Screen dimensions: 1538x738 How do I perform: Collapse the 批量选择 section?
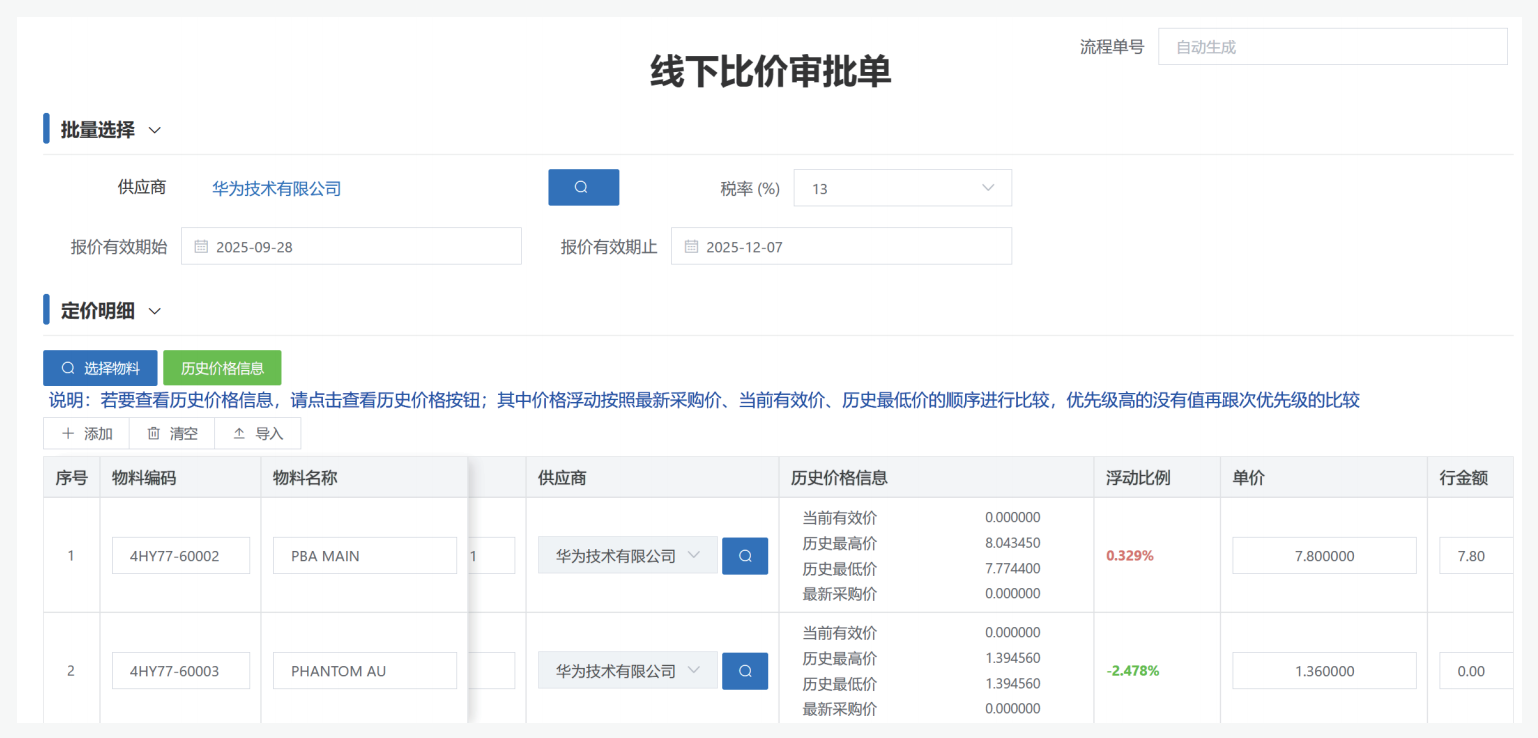155,130
